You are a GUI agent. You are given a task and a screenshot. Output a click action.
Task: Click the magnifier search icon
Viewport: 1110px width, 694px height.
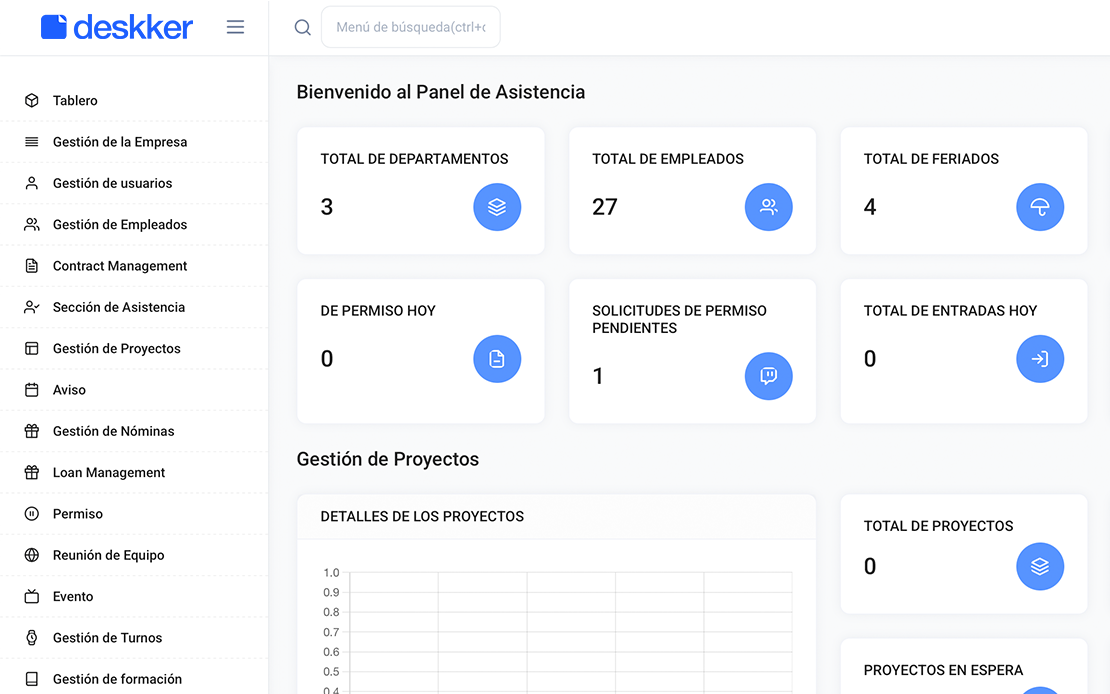point(302,28)
